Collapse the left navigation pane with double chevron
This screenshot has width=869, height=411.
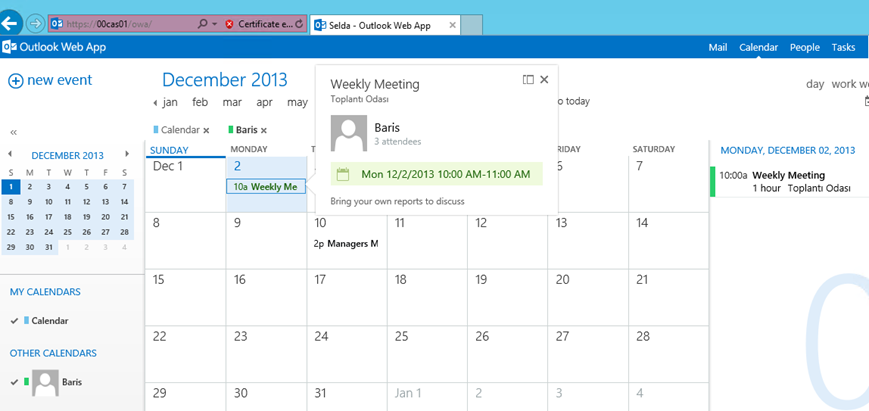coord(14,131)
